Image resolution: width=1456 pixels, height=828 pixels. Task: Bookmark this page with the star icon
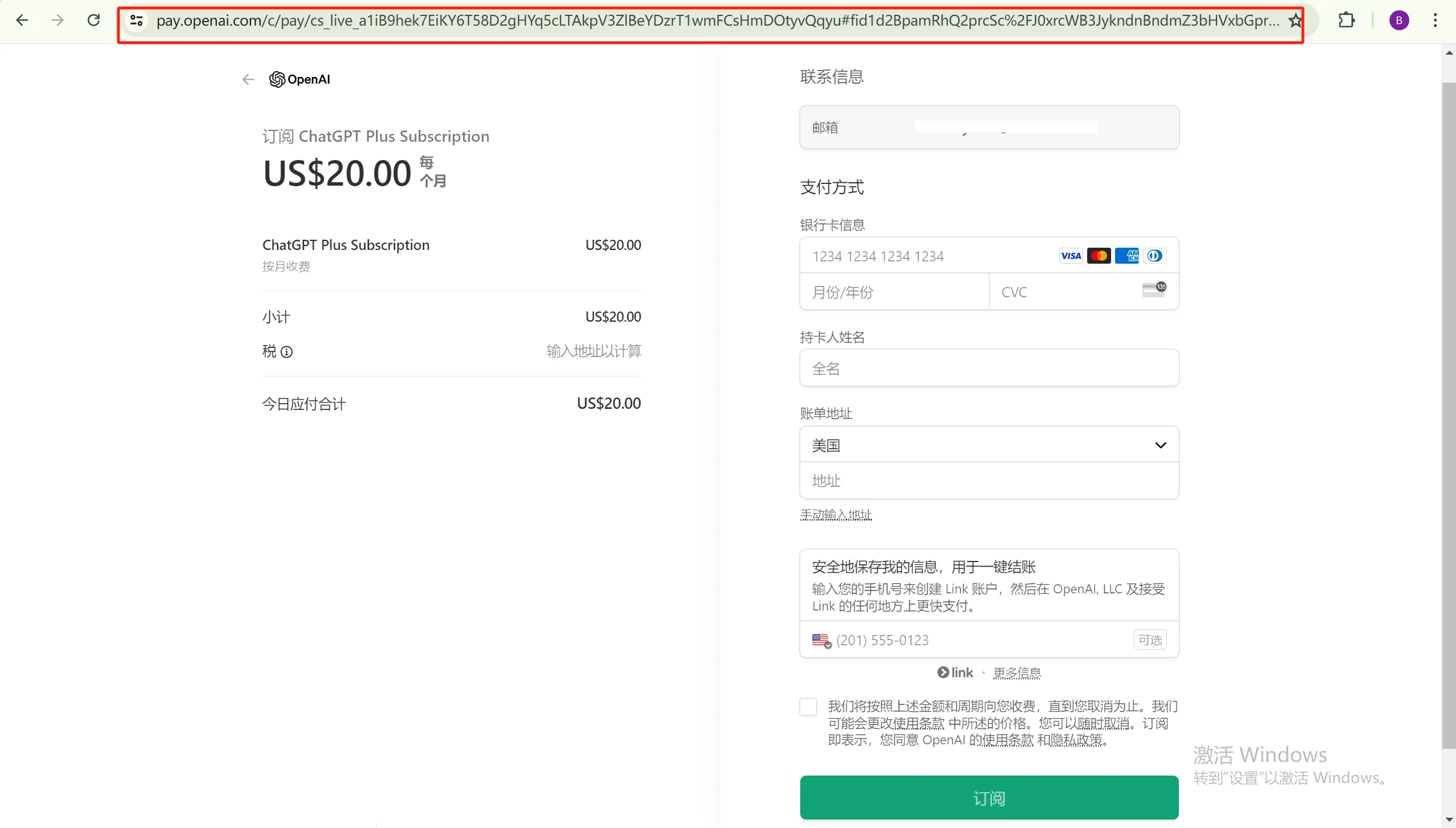1295,21
